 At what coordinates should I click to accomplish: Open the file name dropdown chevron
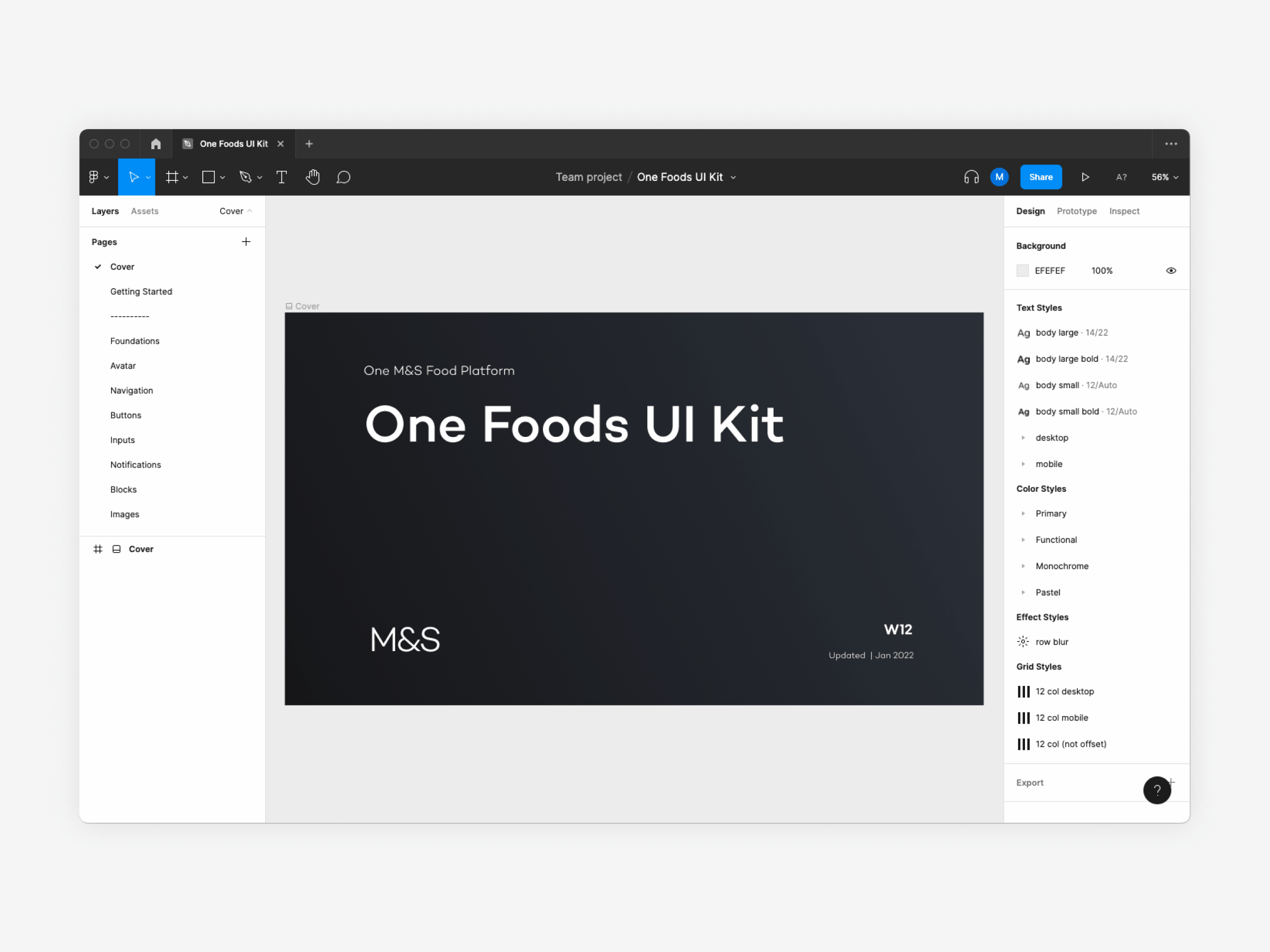coord(733,177)
